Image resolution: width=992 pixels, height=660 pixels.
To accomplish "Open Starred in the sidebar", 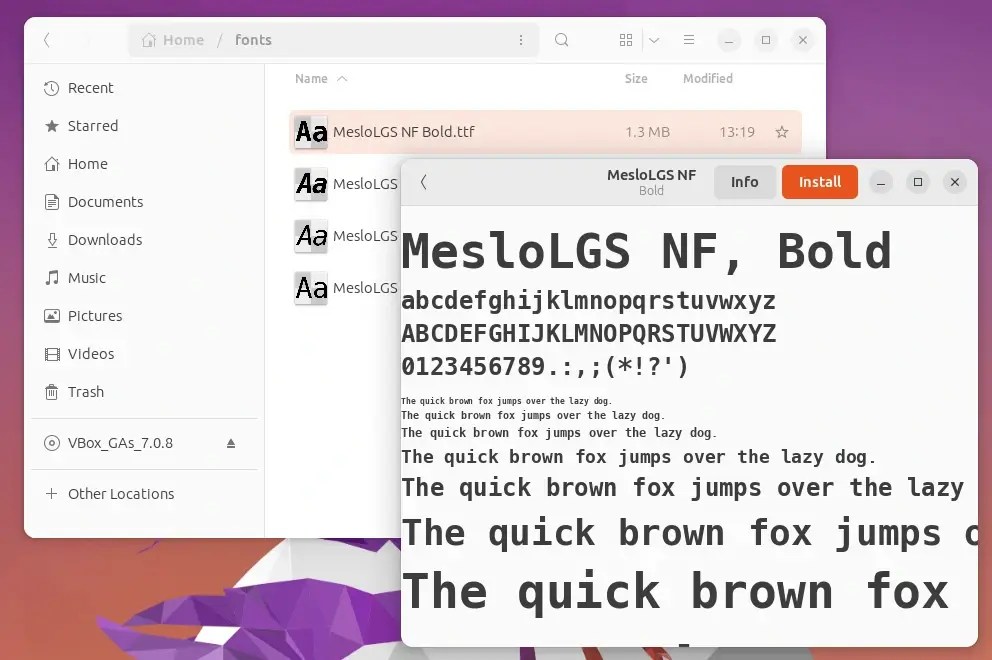I will (144, 126).
